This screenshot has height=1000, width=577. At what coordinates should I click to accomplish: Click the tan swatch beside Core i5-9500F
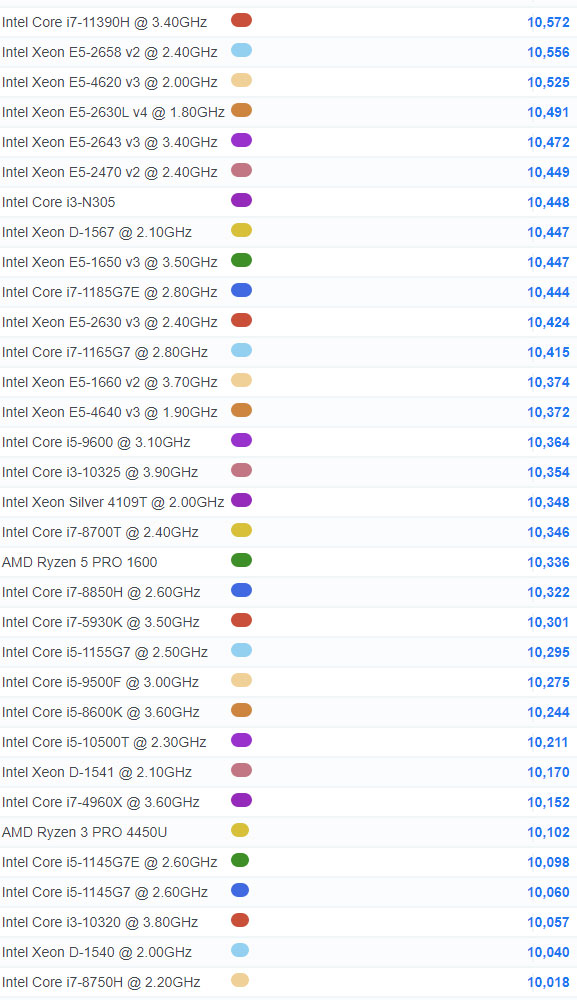coord(241,680)
